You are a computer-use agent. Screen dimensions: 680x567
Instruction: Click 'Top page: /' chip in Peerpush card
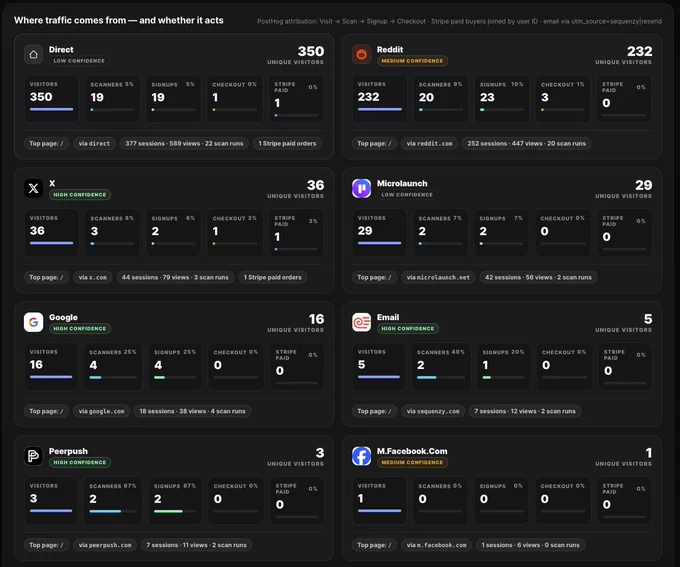pyautogui.click(x=46, y=545)
